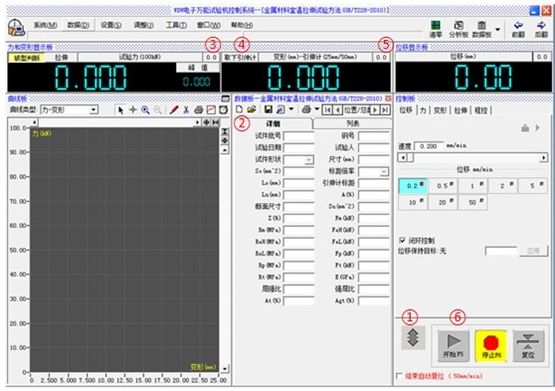Screen dimensions: 555x391
Task: Open the 设置(S) menu
Action: 111,25
